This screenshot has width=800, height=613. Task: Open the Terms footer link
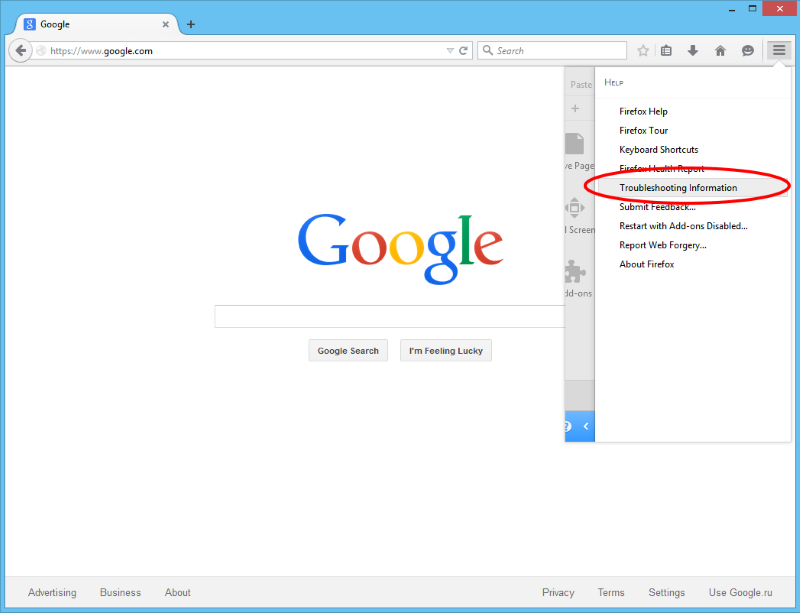(x=611, y=592)
